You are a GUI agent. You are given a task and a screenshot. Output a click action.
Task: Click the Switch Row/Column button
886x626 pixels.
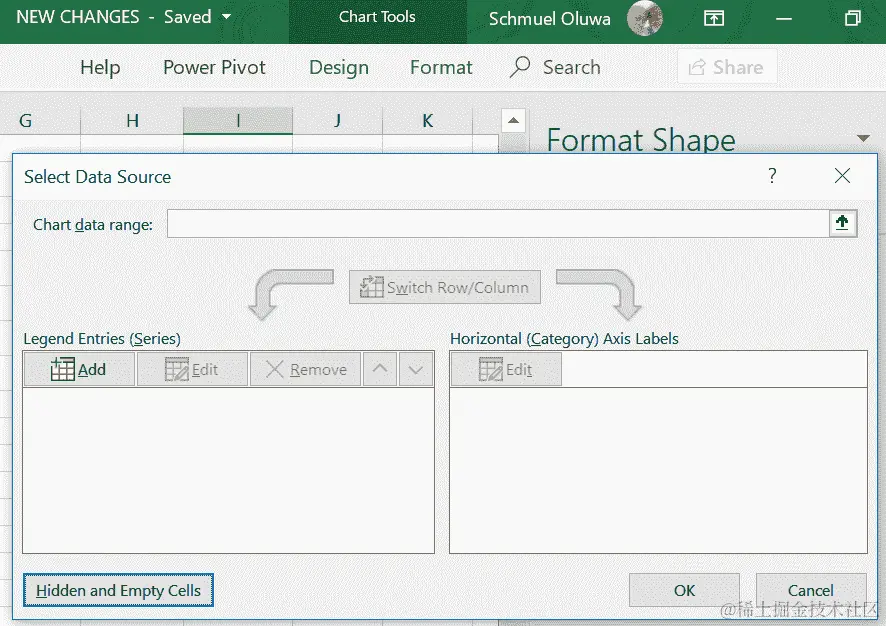(445, 287)
